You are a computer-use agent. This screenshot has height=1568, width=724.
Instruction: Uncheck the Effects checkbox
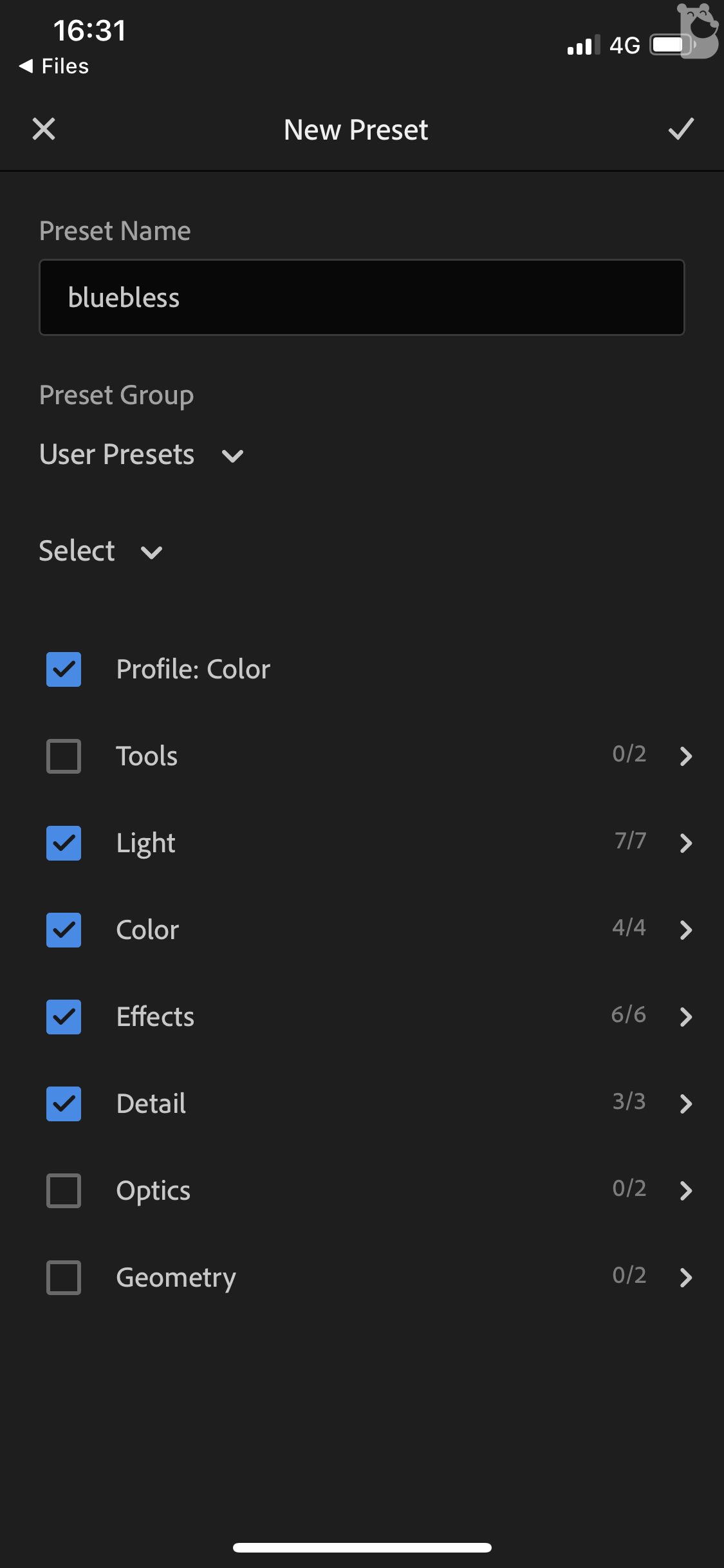(x=64, y=1016)
